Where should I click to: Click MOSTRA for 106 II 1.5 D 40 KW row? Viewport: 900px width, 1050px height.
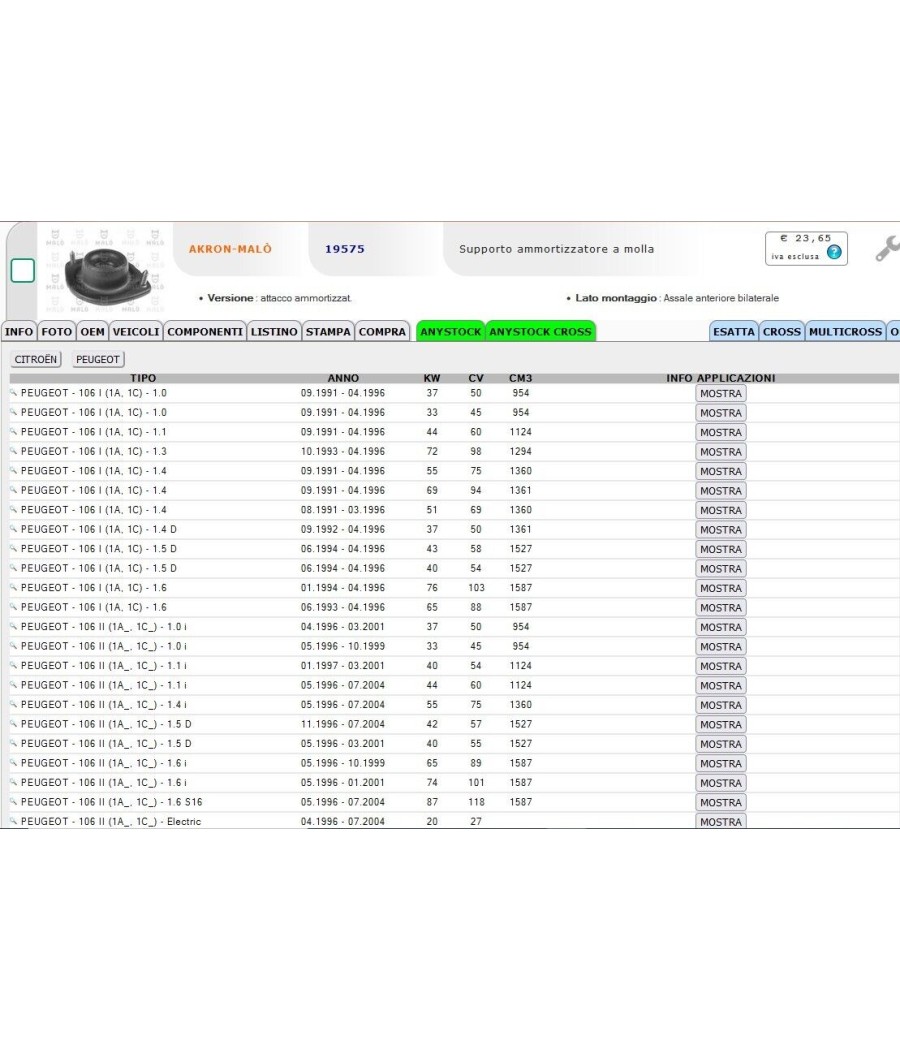point(721,744)
